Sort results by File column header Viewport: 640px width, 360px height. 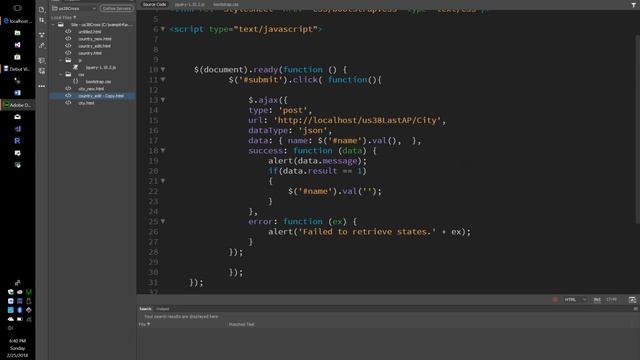(x=144, y=324)
